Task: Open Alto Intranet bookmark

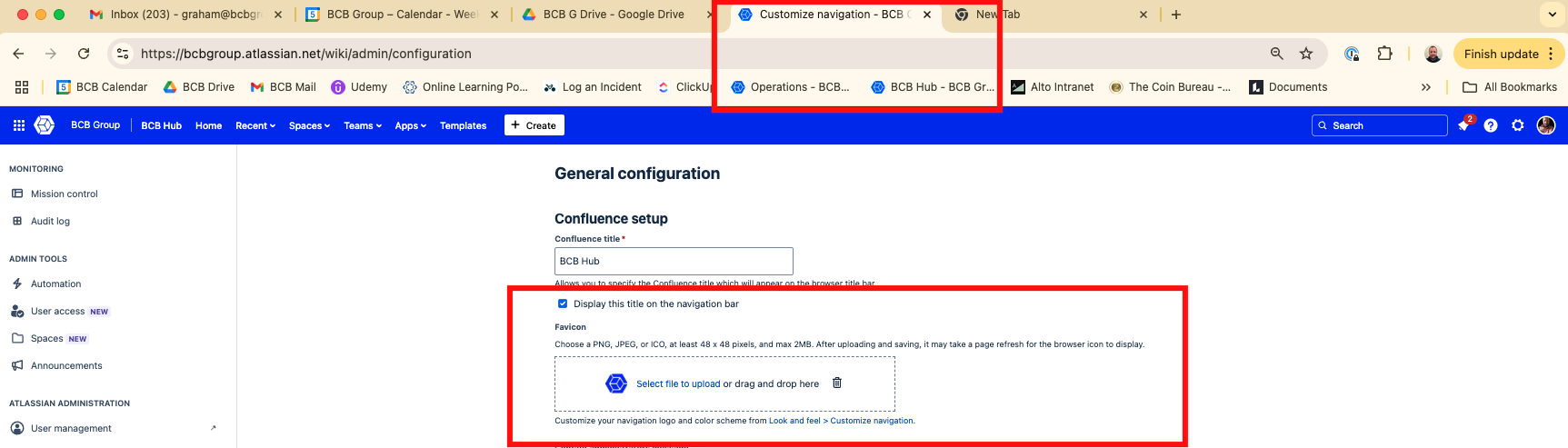Action: [x=1053, y=87]
